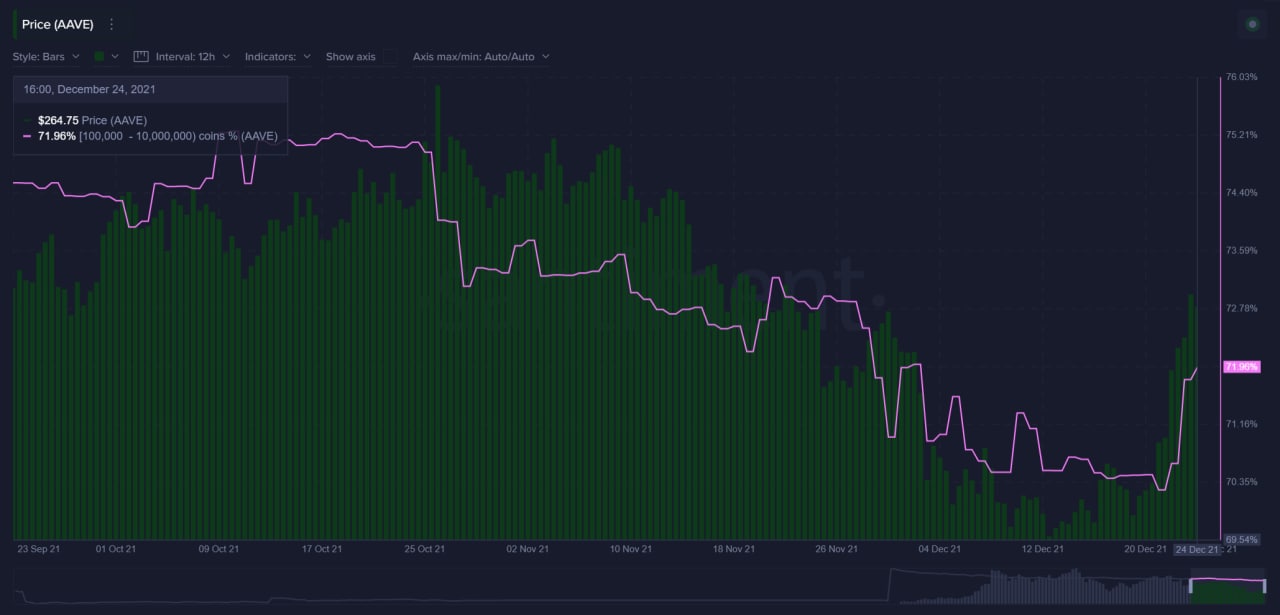Viewport: 1280px width, 615px height.
Task: Click the interval ruler icon
Action: [x=140, y=57]
